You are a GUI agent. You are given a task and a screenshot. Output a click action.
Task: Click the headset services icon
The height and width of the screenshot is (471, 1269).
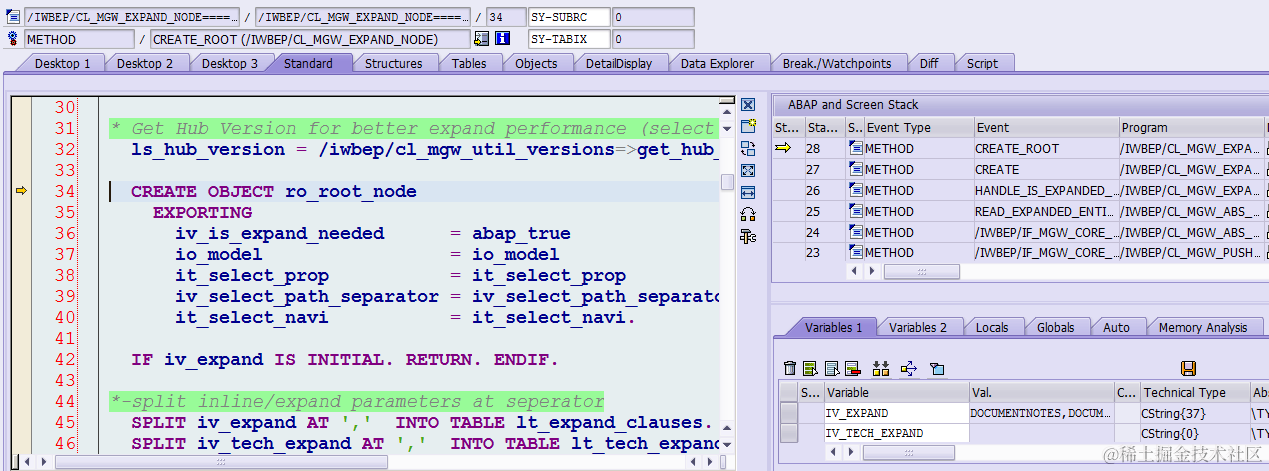click(748, 214)
